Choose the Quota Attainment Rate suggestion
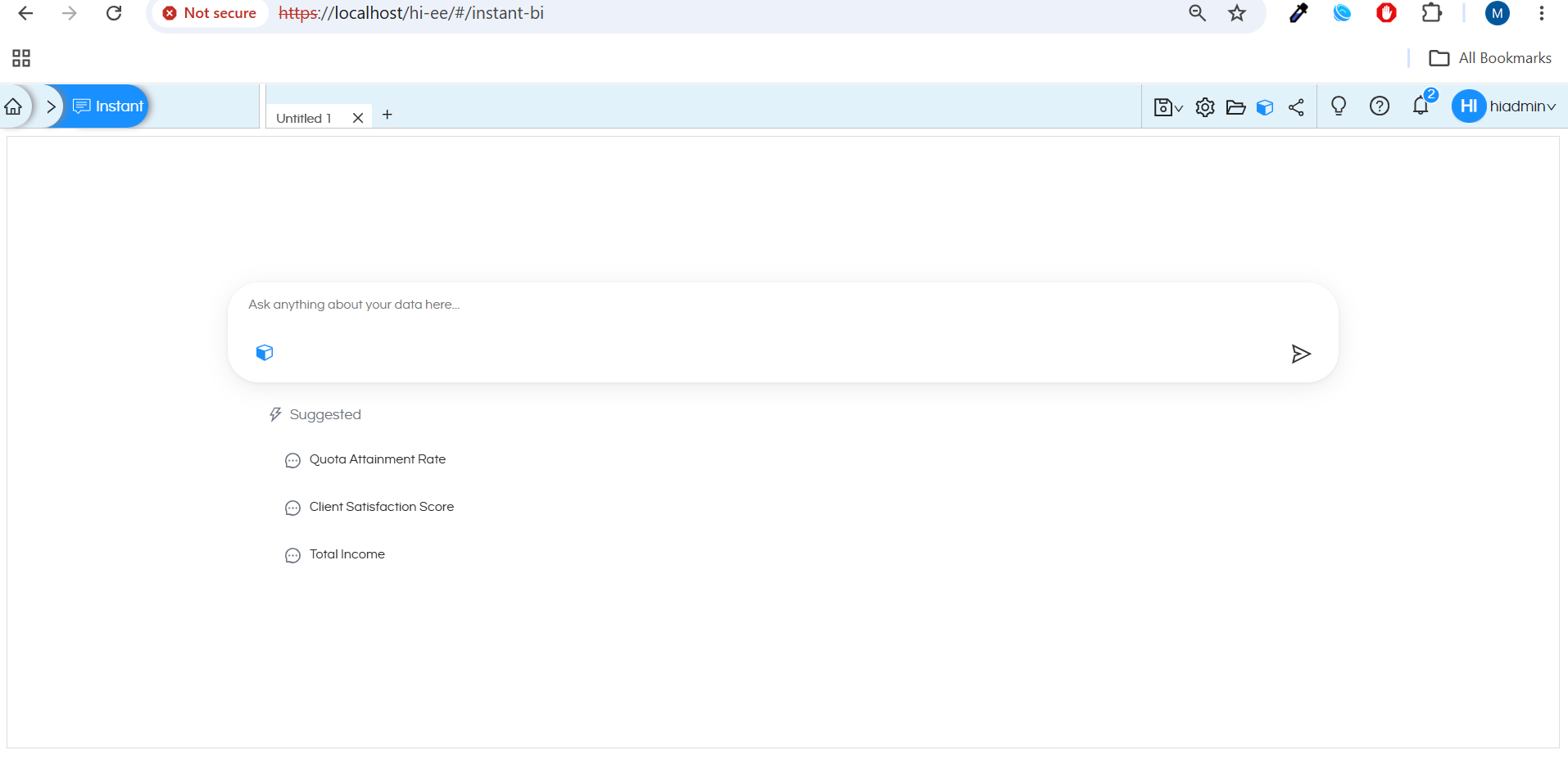1568x759 pixels. (378, 459)
